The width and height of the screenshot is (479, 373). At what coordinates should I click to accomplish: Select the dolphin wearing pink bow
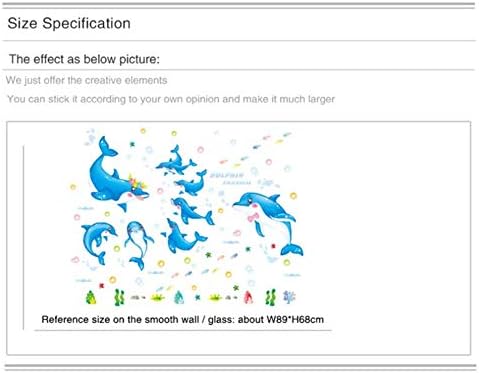pyautogui.click(x=268, y=223)
